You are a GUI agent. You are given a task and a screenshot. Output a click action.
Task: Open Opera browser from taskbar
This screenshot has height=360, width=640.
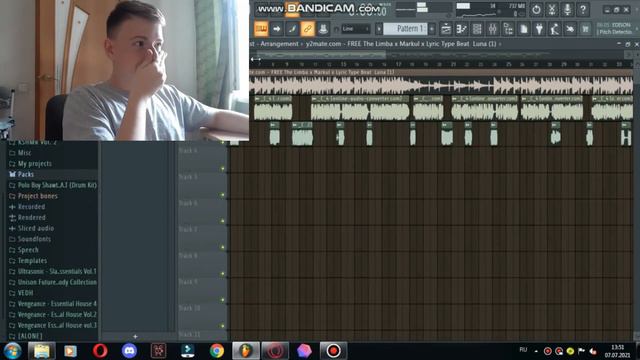pos(100,351)
